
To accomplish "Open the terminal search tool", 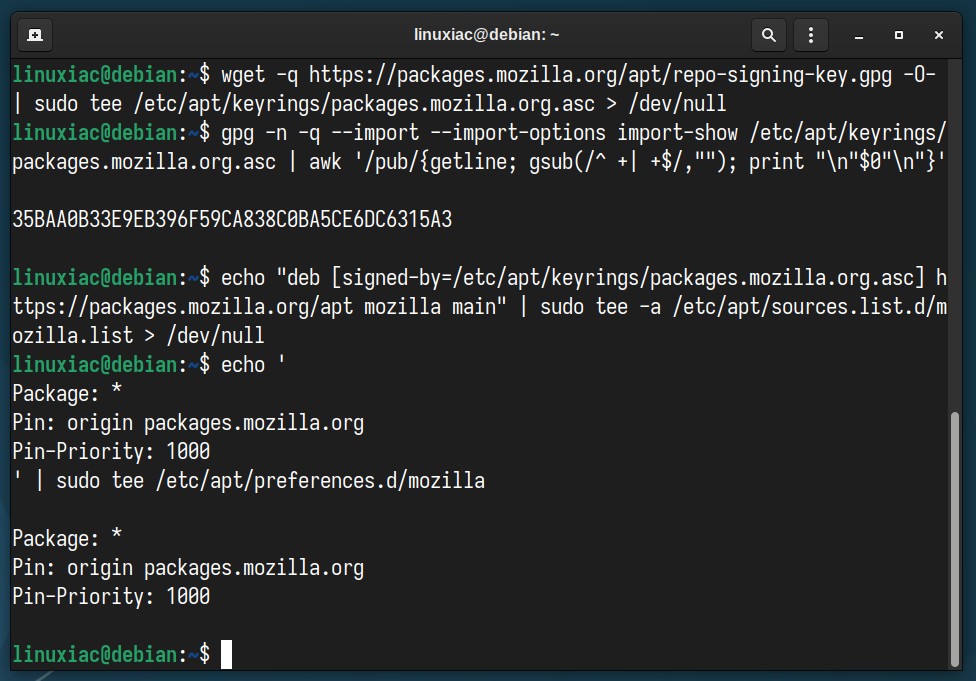I will [x=769, y=35].
